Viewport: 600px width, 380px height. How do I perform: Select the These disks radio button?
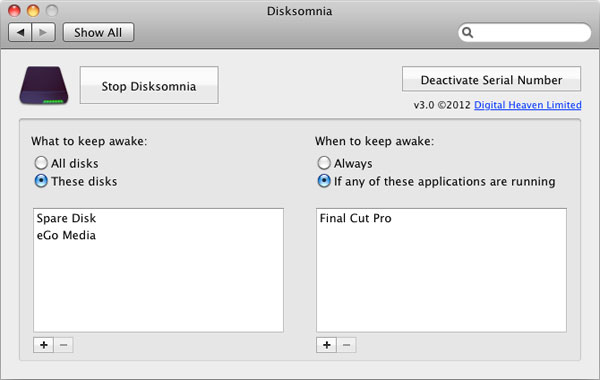click(x=41, y=181)
